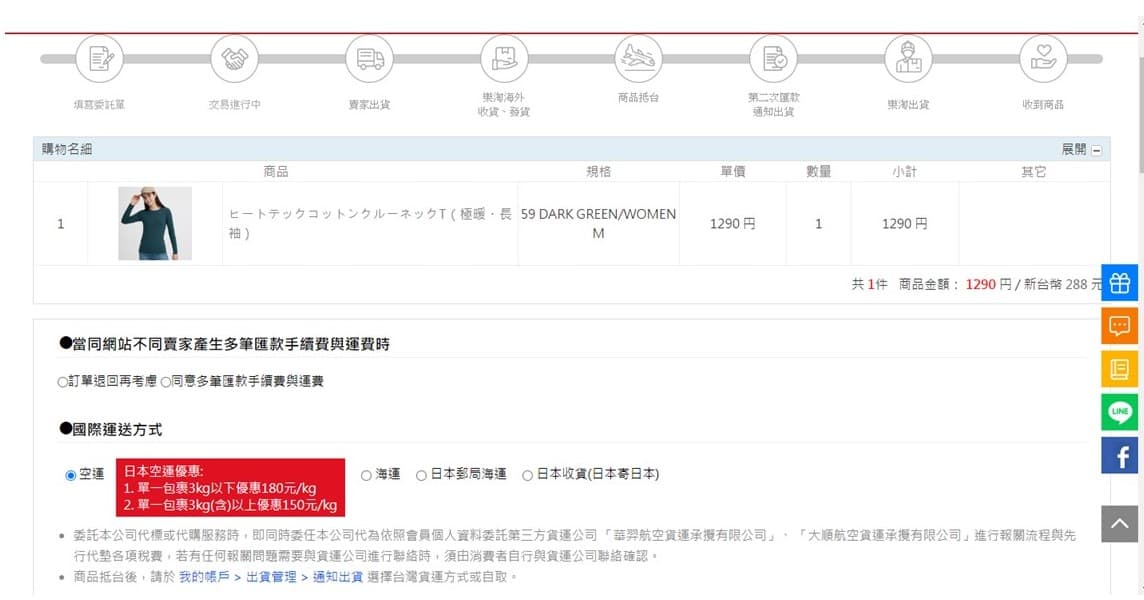Click the 第二次匯款 document check icon
The image size is (1144, 600).
[x=773, y=58]
